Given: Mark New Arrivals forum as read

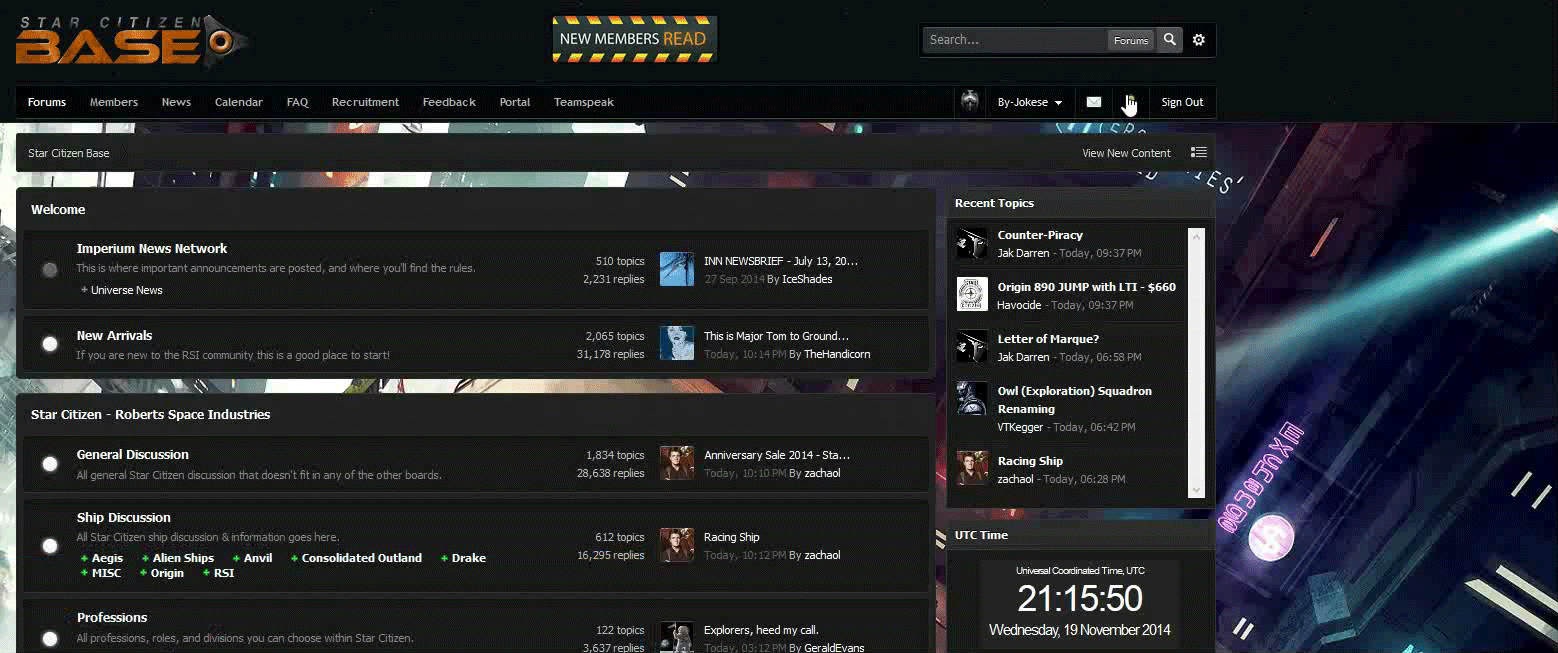Looking at the screenshot, I should [x=50, y=344].
